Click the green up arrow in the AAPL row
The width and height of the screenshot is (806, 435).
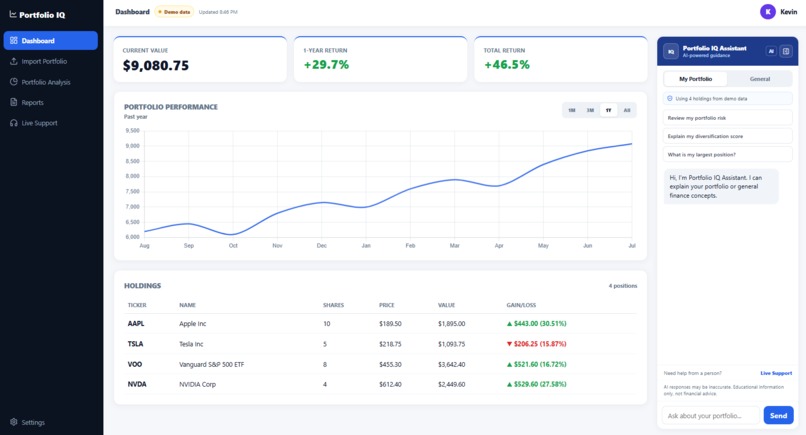(509, 324)
